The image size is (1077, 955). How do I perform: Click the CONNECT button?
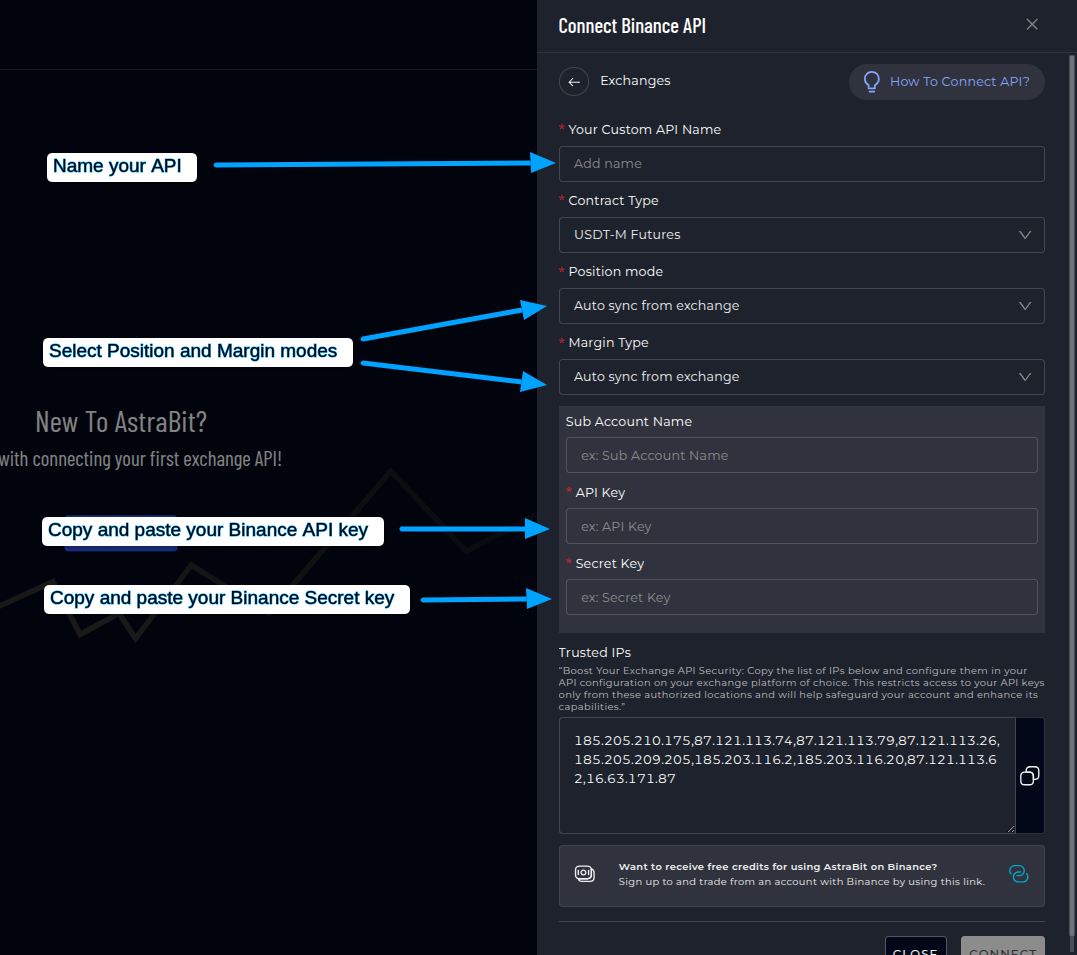(1003, 946)
